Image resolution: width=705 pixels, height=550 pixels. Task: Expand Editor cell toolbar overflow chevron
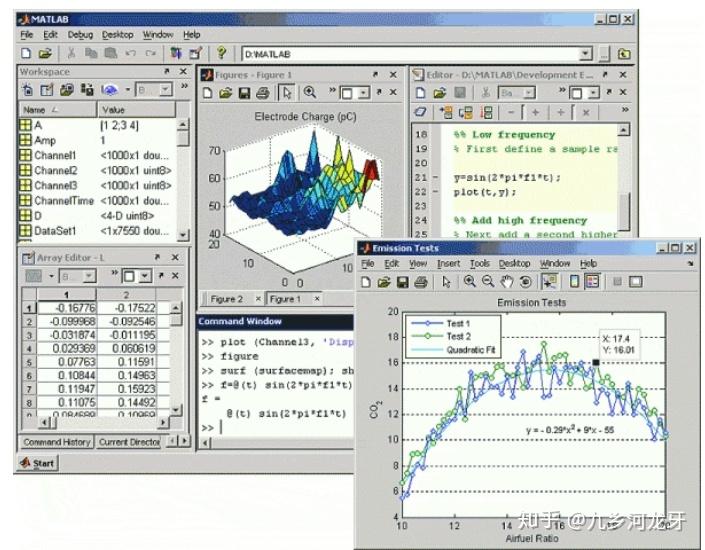click(625, 109)
